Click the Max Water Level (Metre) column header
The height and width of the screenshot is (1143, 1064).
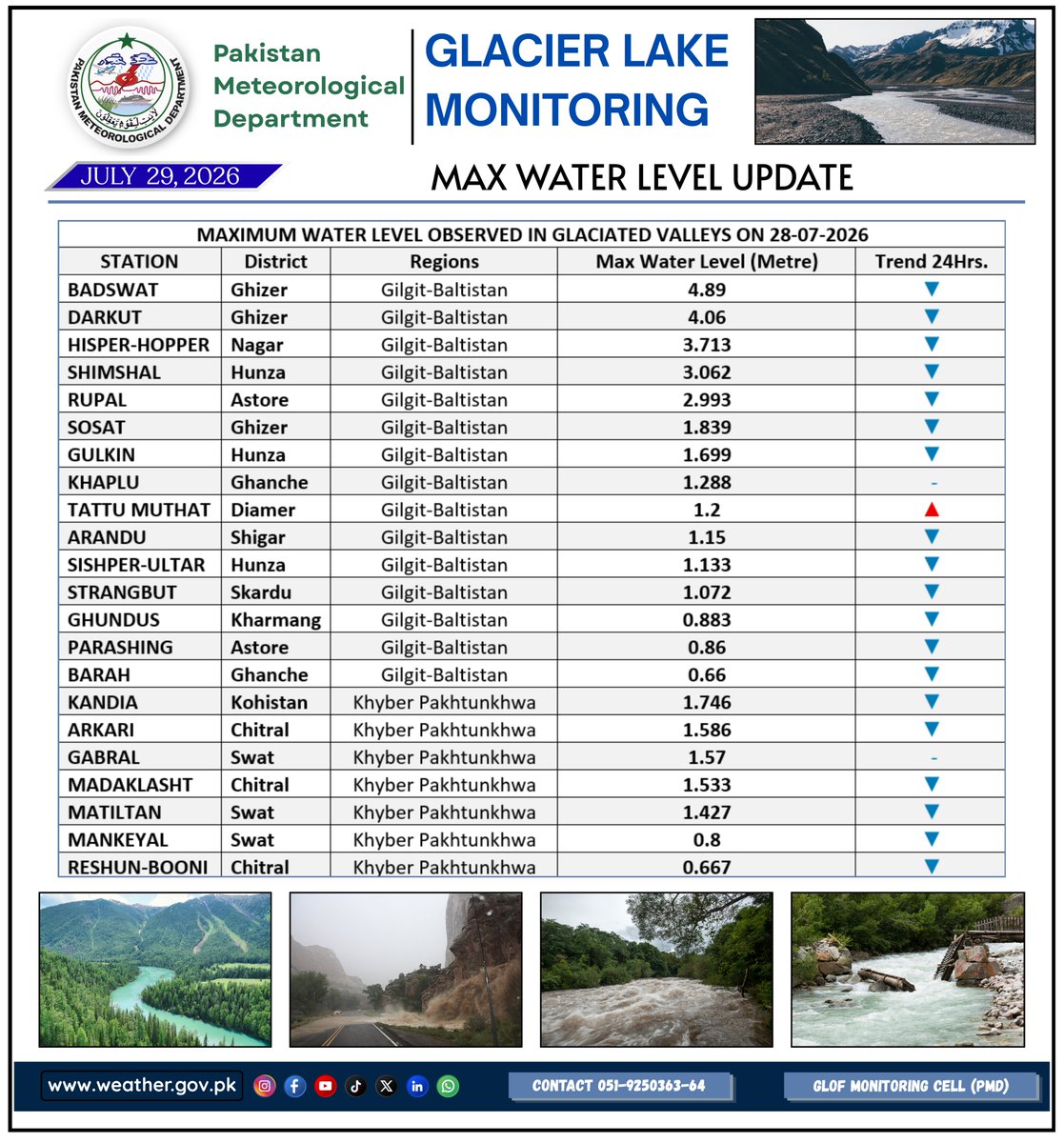coord(707,262)
